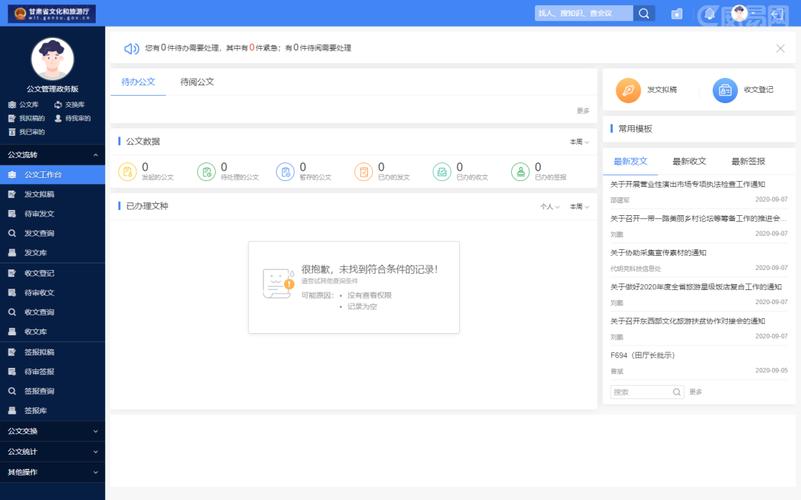This screenshot has width=801, height=500.
Task: Switch to the 待阅公文 tab
Action: tap(197, 82)
